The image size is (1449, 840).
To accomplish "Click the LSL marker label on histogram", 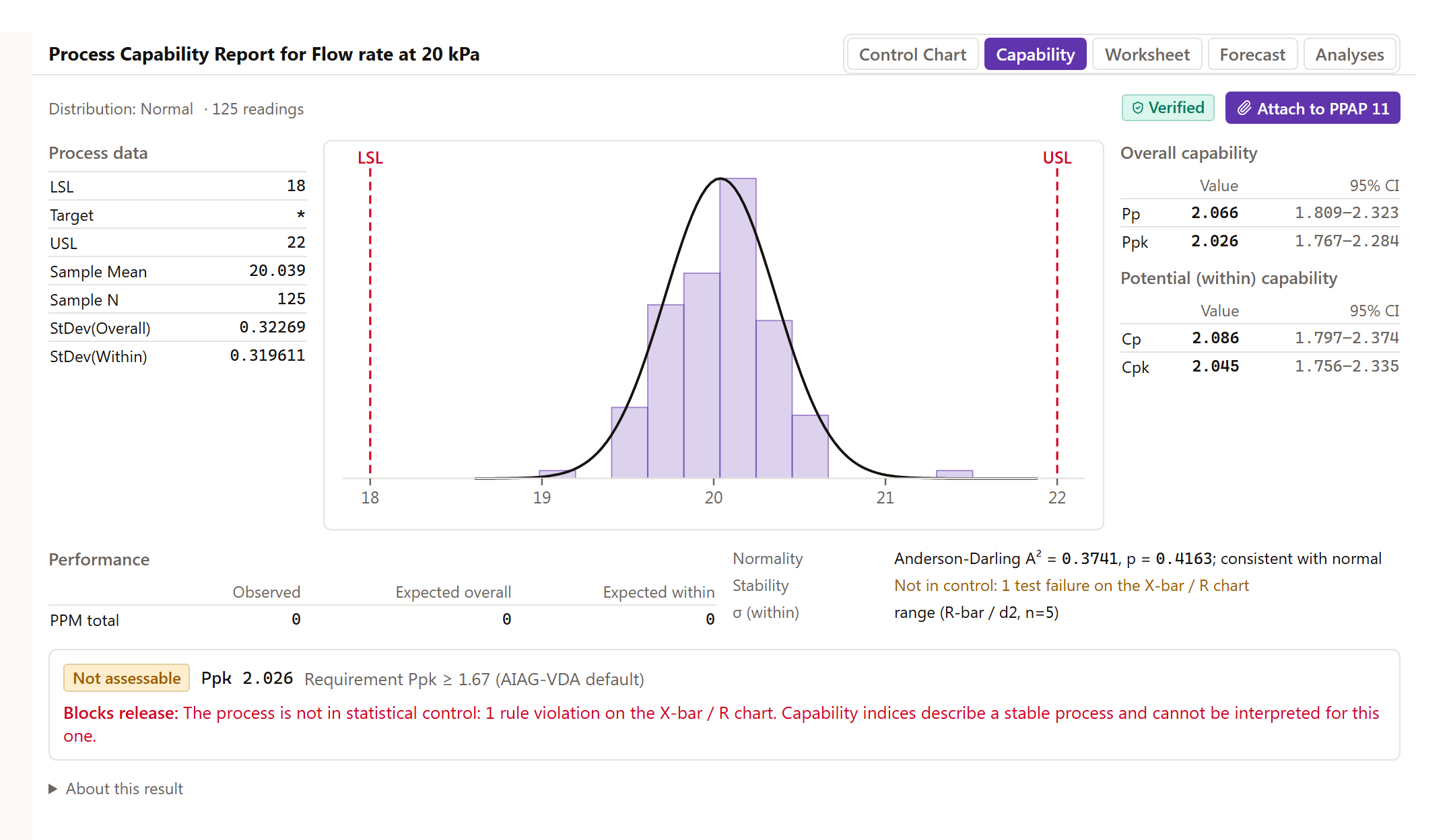I will tap(370, 157).
